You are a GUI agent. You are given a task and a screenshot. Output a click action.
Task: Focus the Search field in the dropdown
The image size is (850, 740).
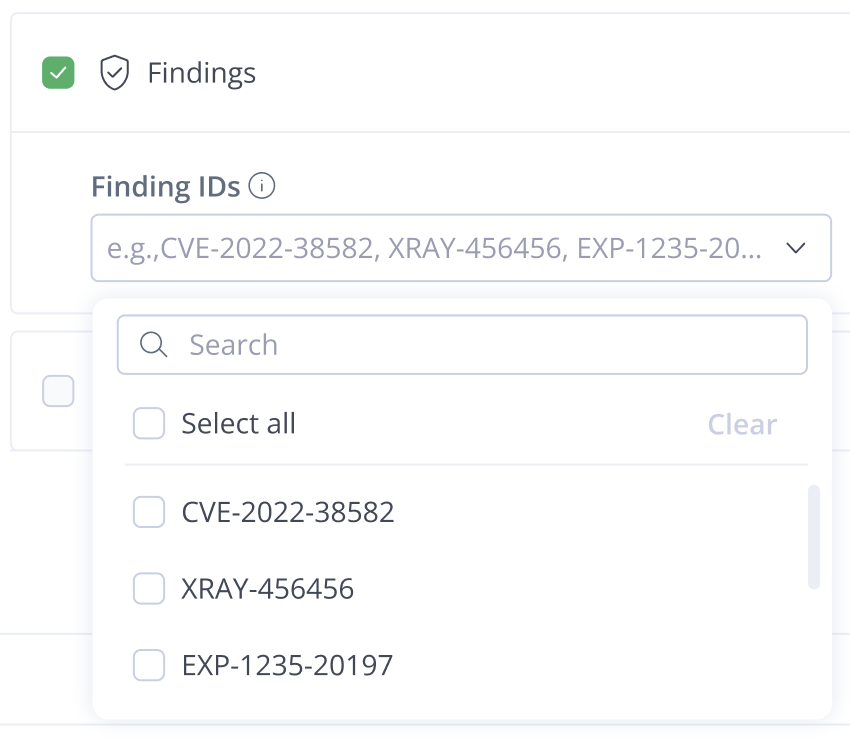point(462,345)
